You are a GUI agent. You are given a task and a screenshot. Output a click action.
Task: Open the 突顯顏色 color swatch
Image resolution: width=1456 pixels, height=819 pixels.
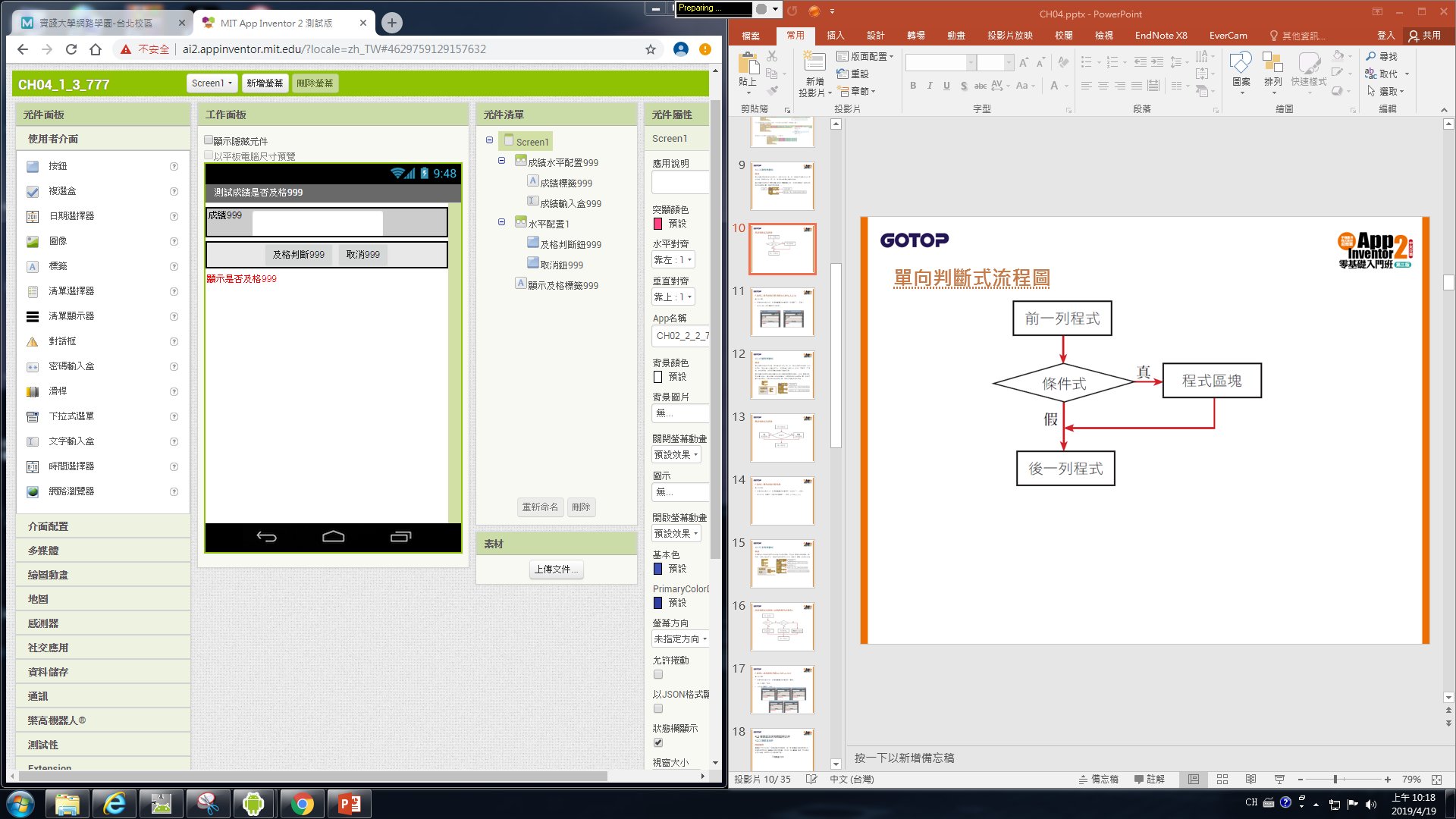(x=658, y=224)
